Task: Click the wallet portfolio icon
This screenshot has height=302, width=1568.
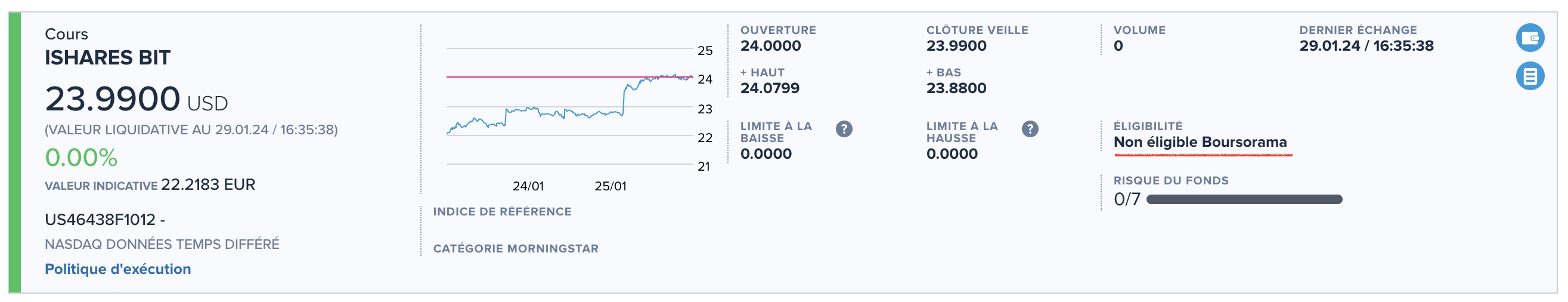Action: click(x=1530, y=38)
